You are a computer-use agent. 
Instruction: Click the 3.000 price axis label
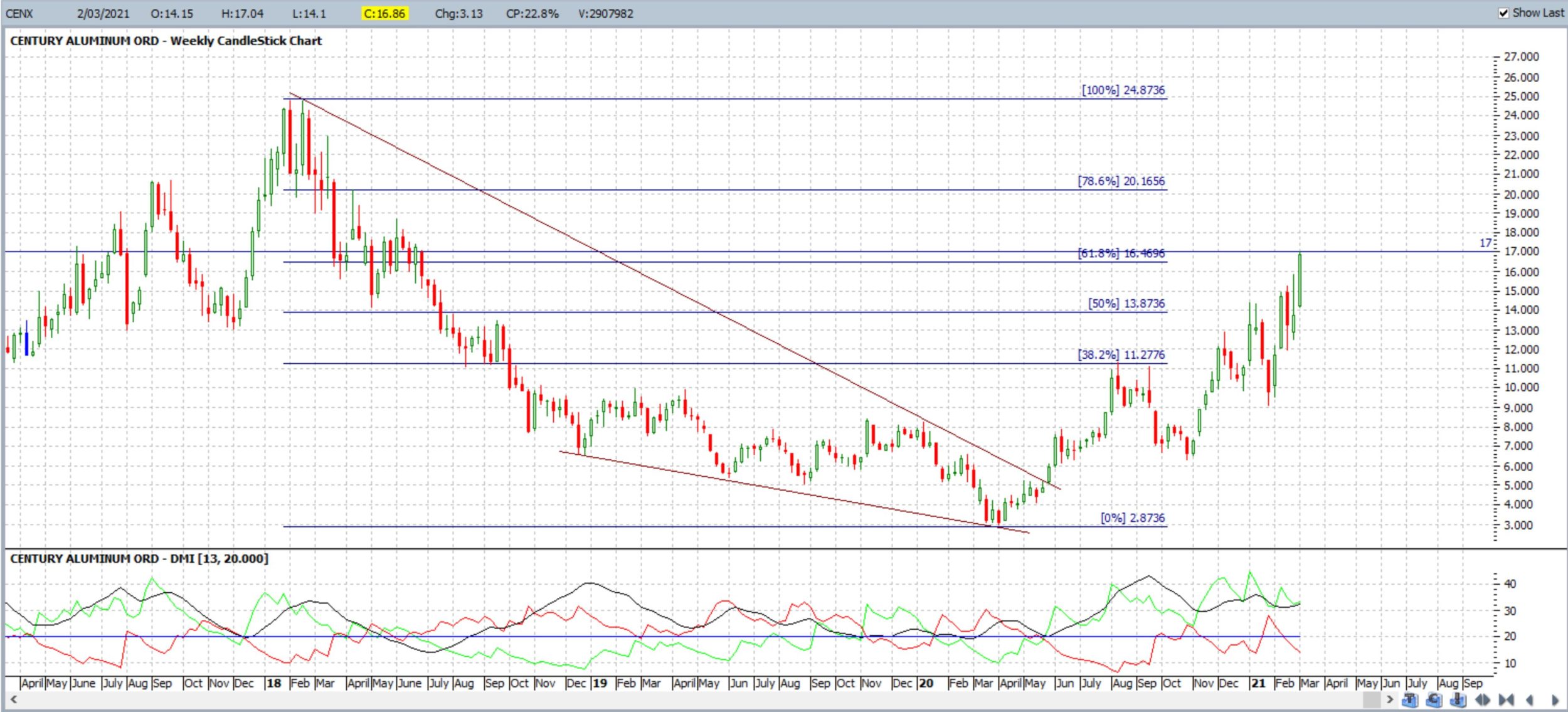pos(1518,525)
